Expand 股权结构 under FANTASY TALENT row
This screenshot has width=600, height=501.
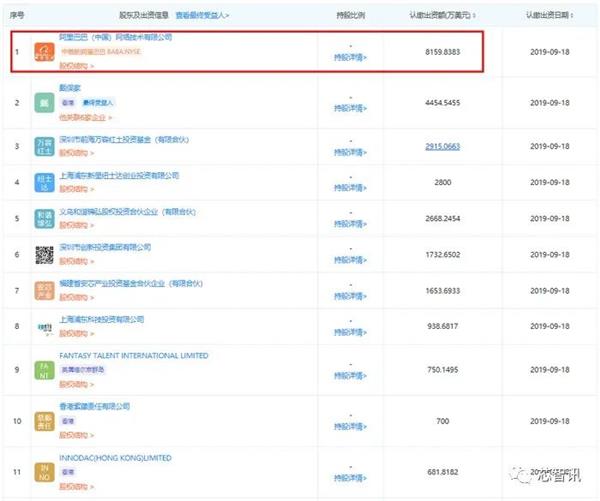pos(77,384)
